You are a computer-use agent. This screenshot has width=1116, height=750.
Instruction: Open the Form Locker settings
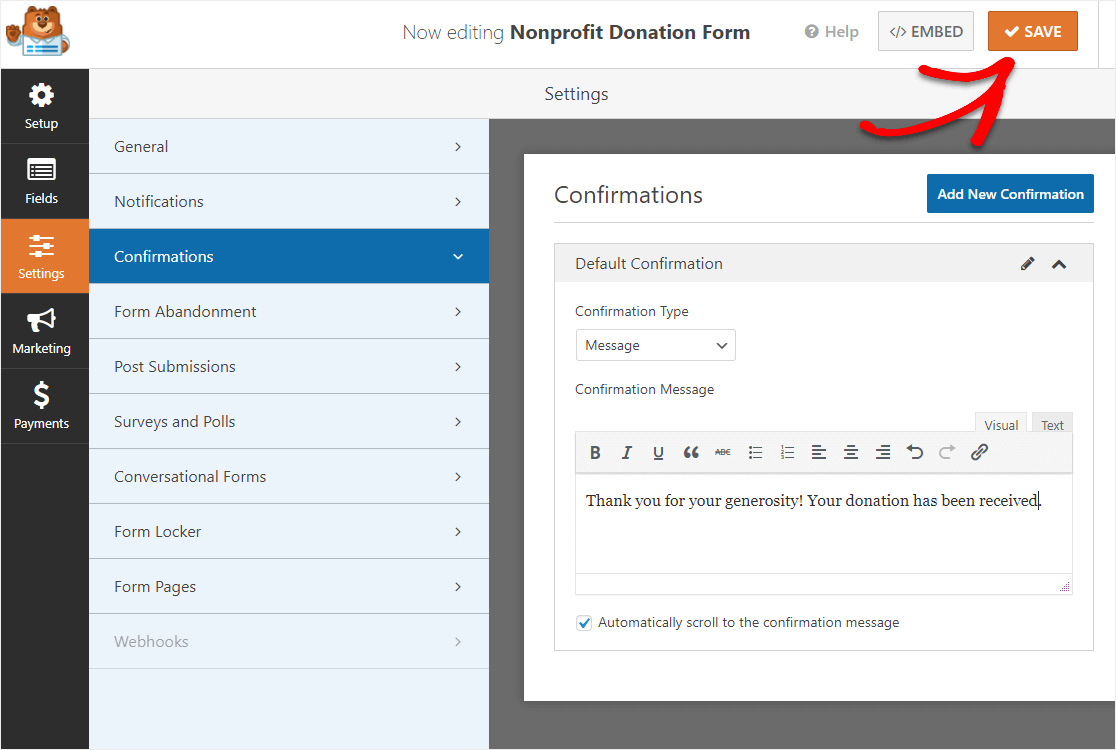[x=289, y=532]
